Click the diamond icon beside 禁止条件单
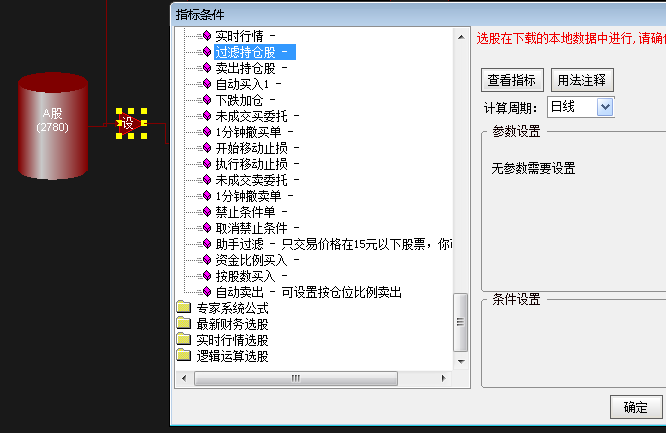Image resolution: width=666 pixels, height=433 pixels. click(207, 212)
